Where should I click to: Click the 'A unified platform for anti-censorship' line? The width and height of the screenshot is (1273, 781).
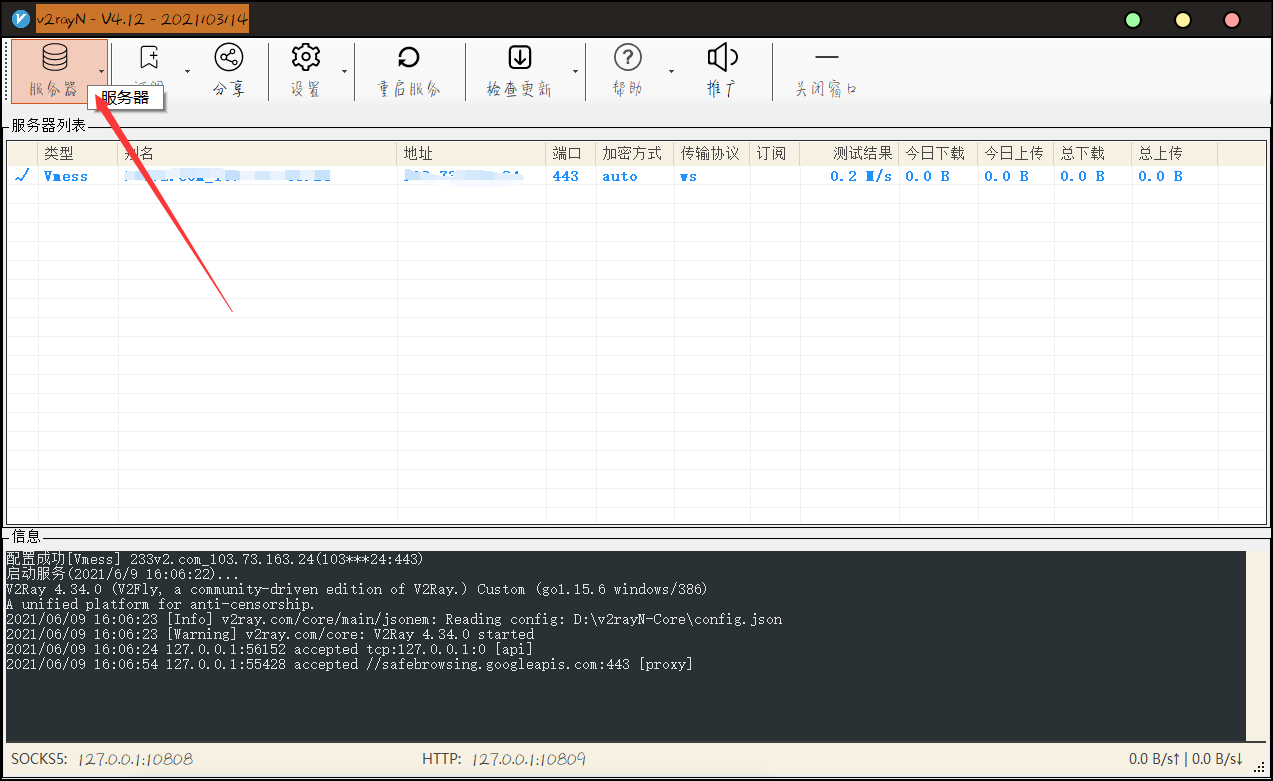click(160, 604)
